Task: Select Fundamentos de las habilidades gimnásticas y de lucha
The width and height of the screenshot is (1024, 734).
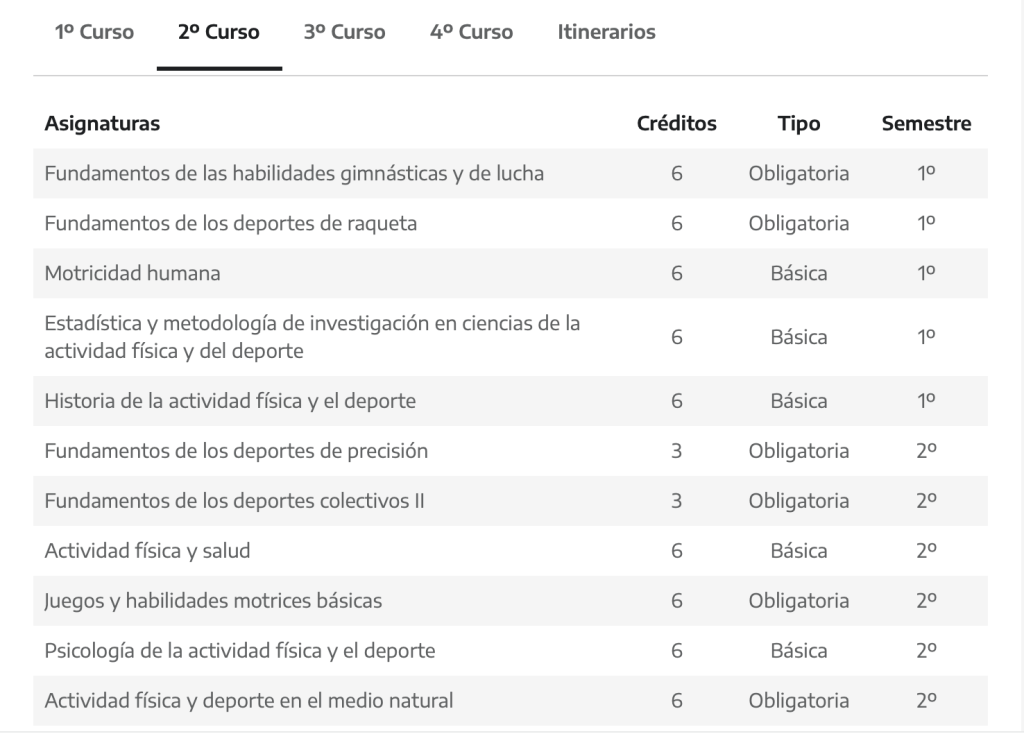Action: click(294, 174)
